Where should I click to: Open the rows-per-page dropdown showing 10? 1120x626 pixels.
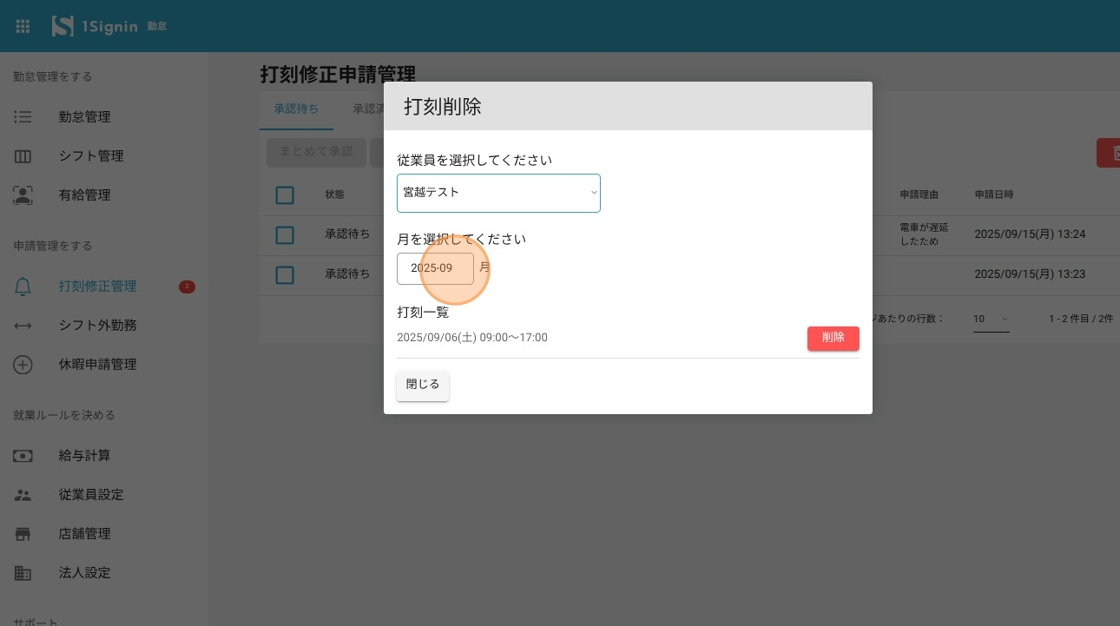[990, 319]
